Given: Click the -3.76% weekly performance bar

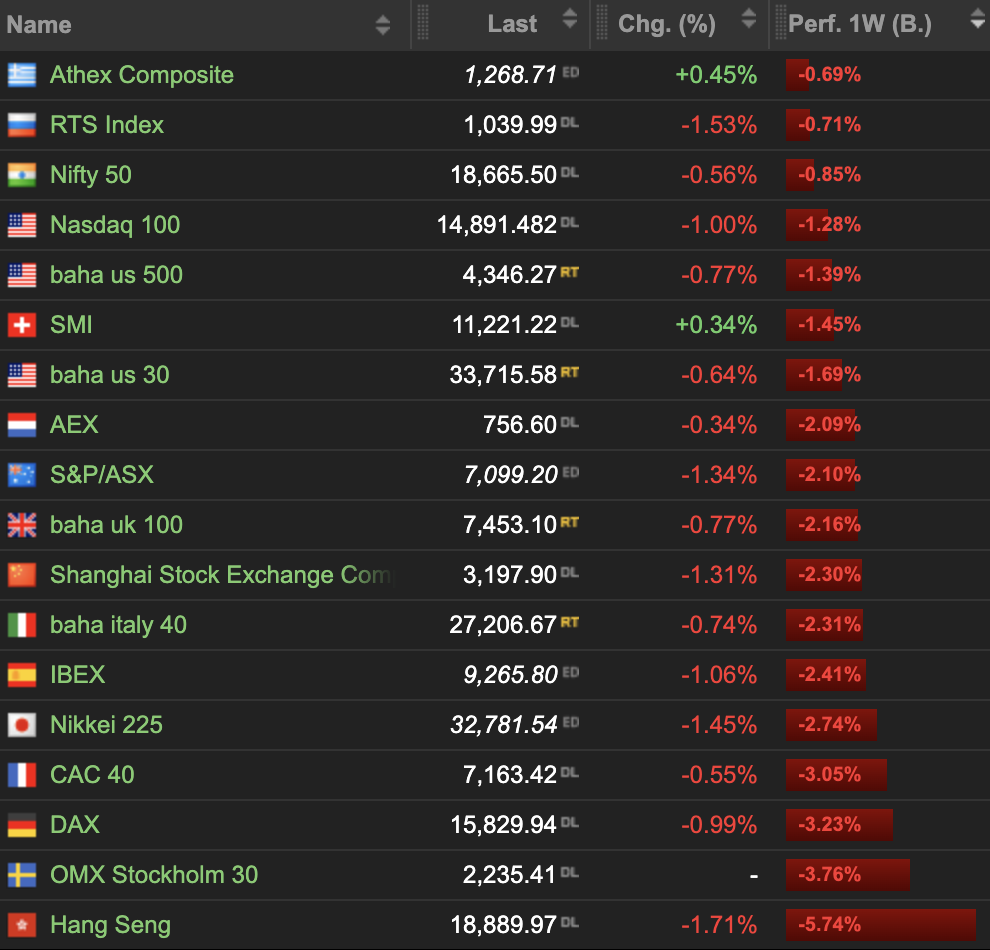Looking at the screenshot, I should (848, 875).
